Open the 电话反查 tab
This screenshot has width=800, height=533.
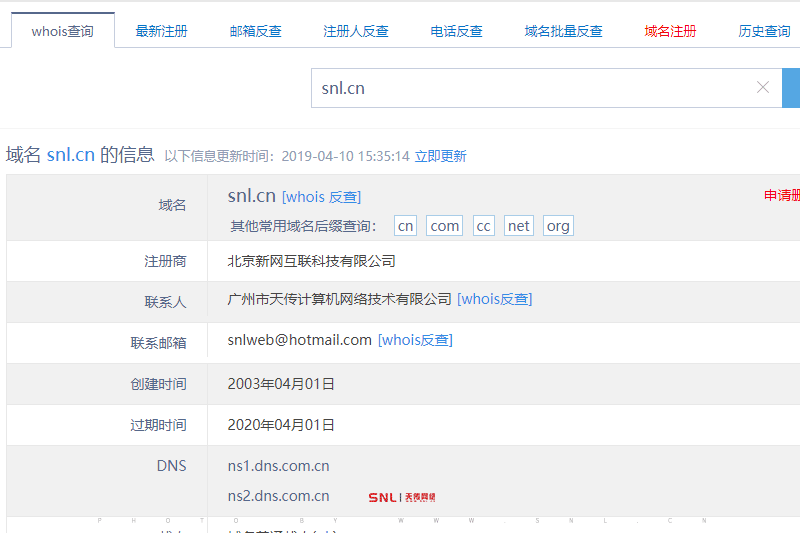(x=456, y=31)
